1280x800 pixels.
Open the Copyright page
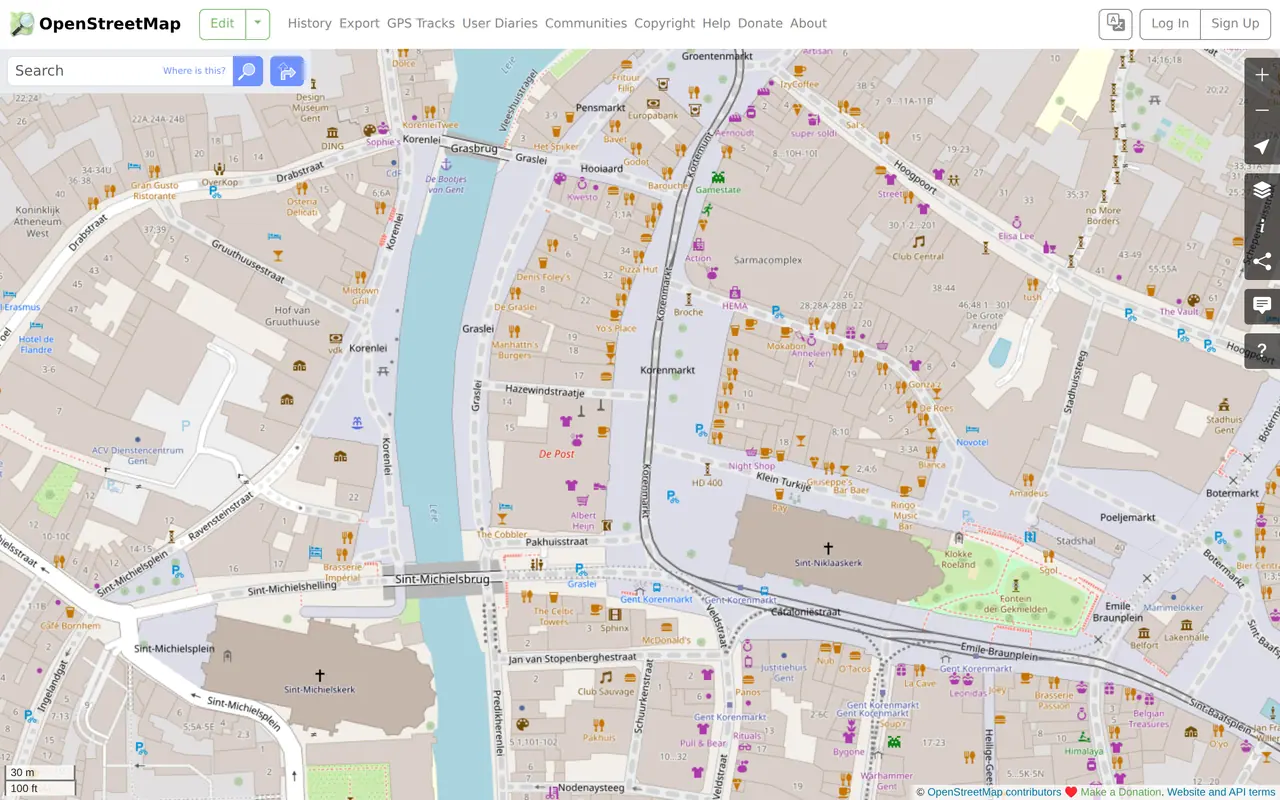tap(664, 24)
